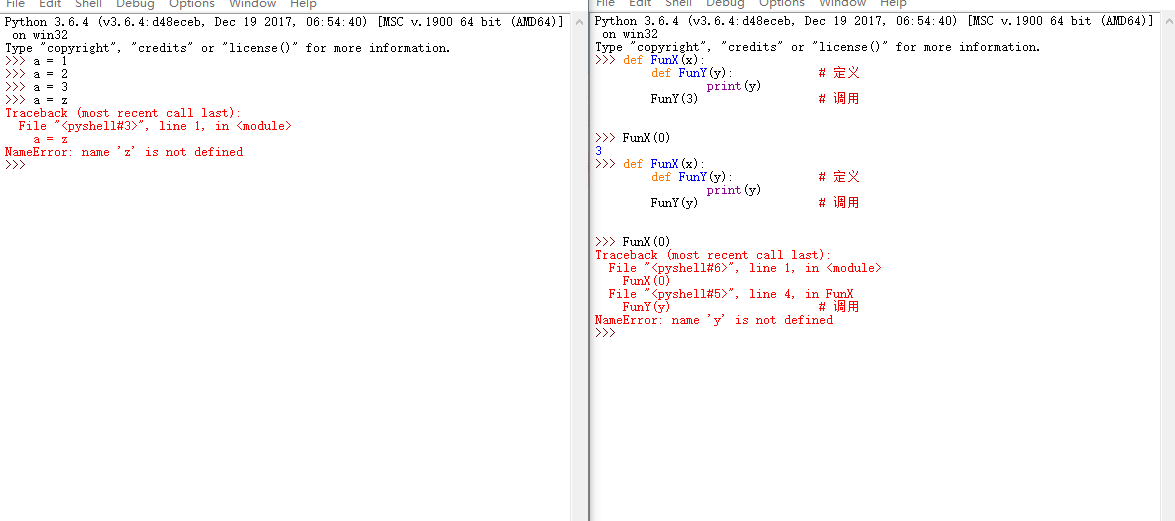
Task: Open Window menu in right IDLE window
Action: 842,4
